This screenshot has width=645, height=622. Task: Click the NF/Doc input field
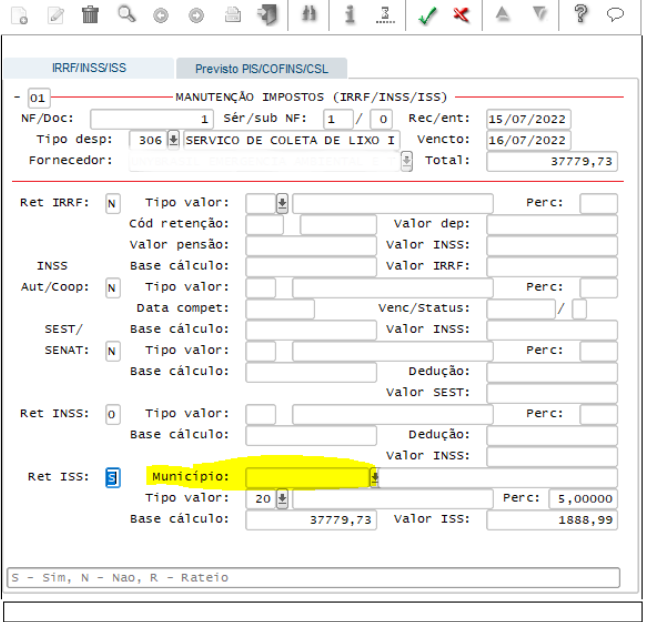coord(152,119)
